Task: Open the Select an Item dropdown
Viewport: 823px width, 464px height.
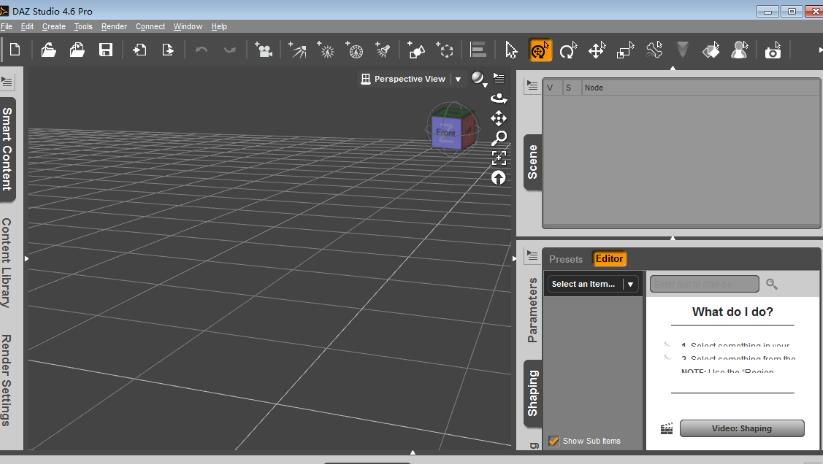Action: pyautogui.click(x=592, y=284)
